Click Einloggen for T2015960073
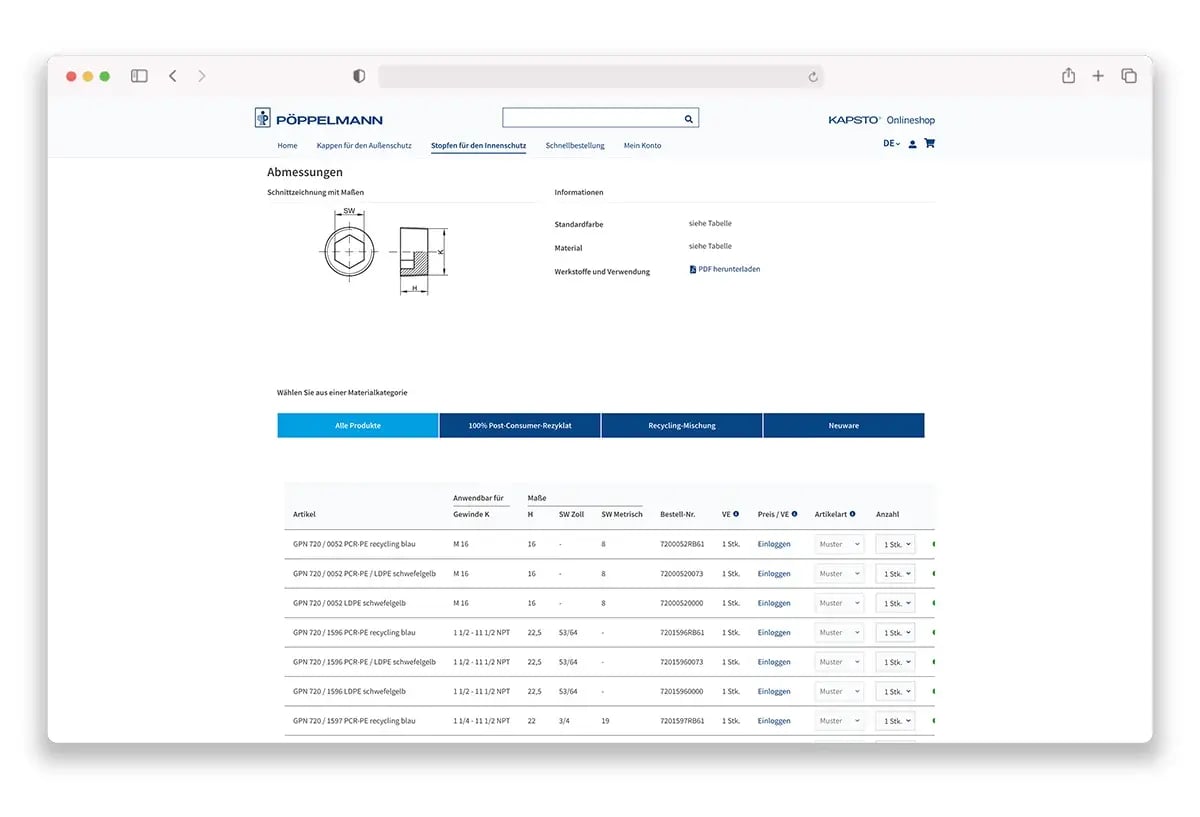1200x817 pixels. [774, 662]
